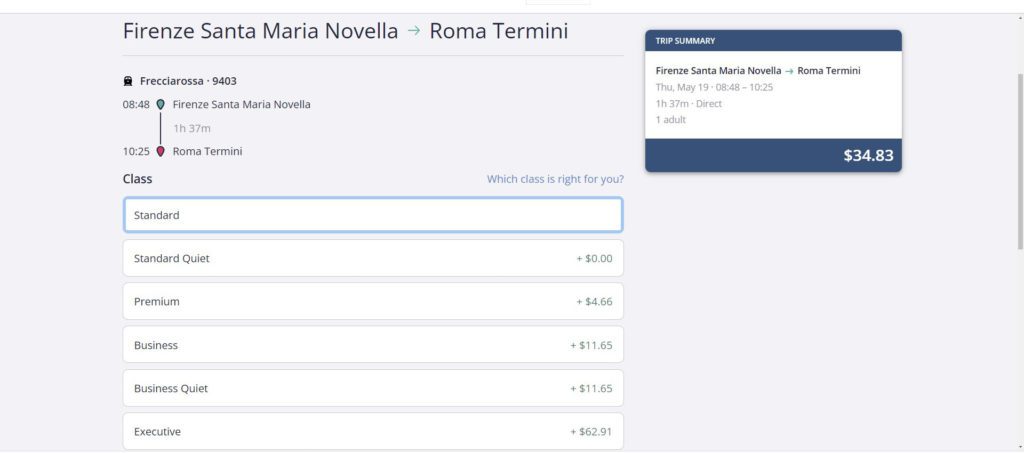
Task: Click the arrow icon in the route heading
Action: click(413, 31)
